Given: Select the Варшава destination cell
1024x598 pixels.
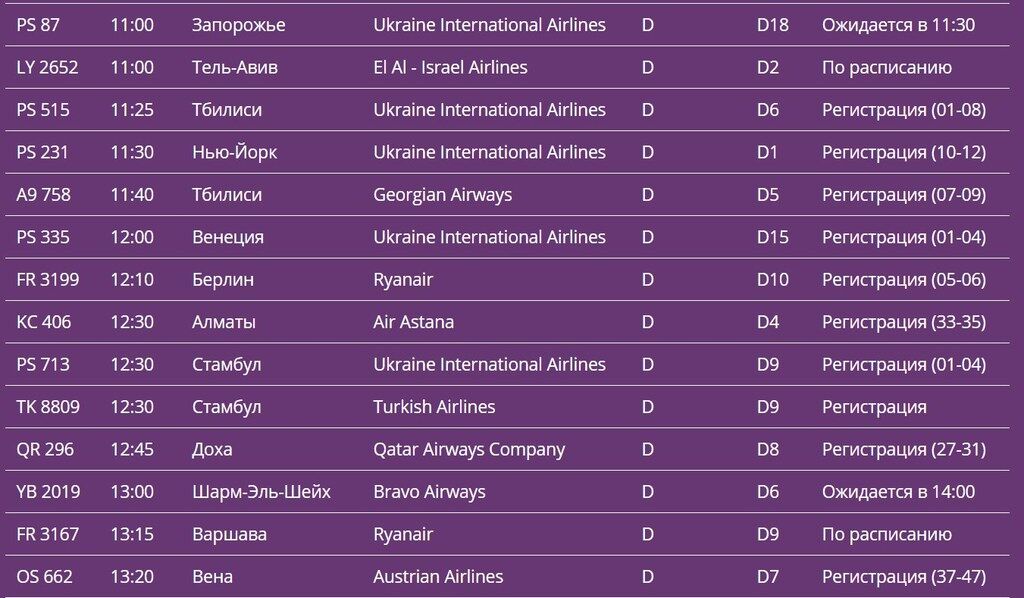Looking at the screenshot, I should tap(229, 535).
